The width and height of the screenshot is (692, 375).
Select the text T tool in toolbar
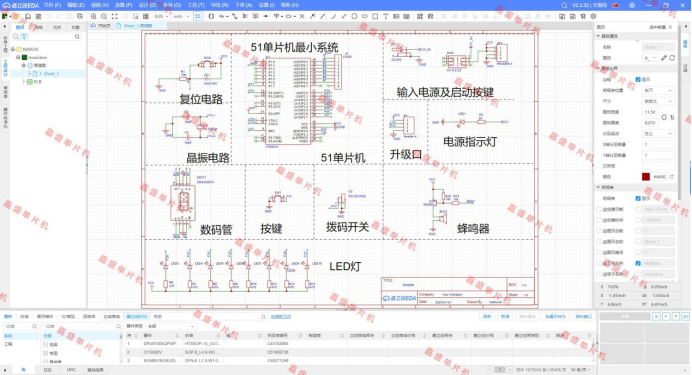click(x=386, y=16)
